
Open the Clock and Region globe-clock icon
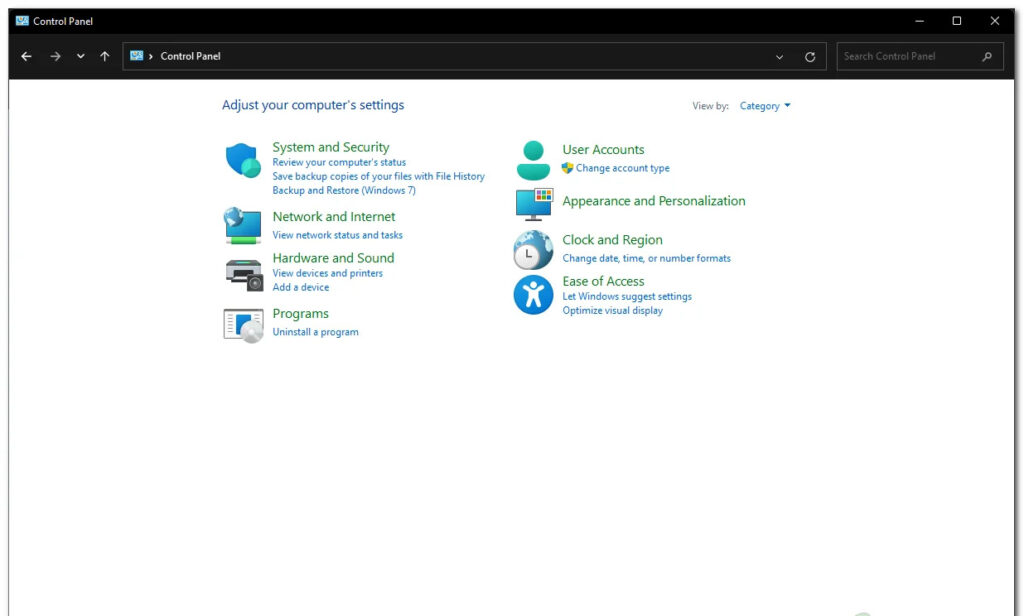(x=533, y=250)
